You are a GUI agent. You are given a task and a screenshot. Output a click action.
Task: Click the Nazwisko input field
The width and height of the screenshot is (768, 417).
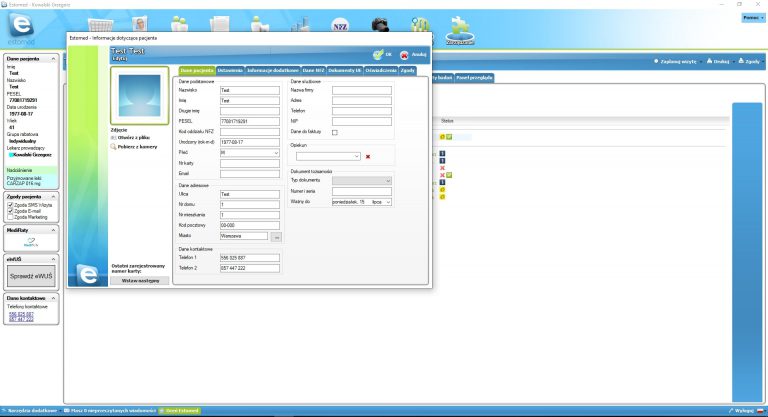[x=249, y=90]
